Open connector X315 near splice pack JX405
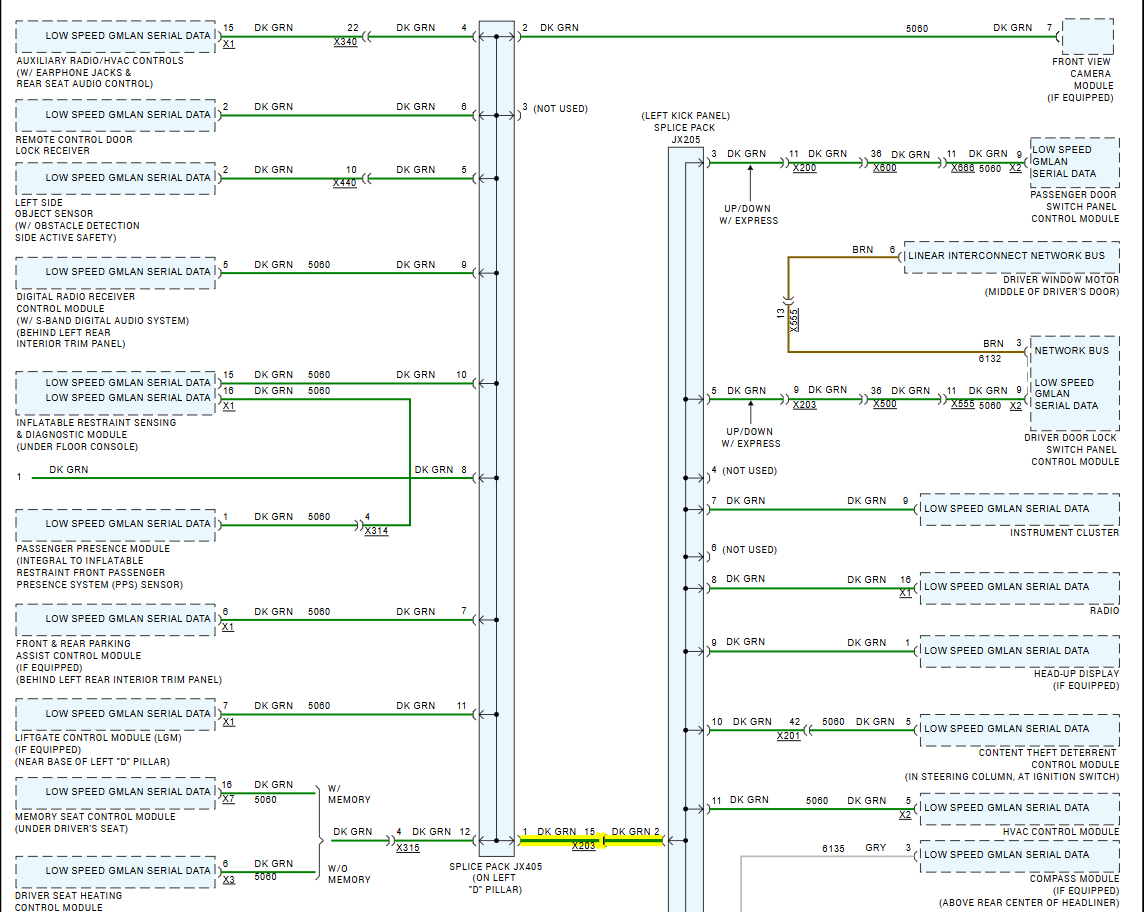Image resolution: width=1144 pixels, height=912 pixels. [x=408, y=848]
